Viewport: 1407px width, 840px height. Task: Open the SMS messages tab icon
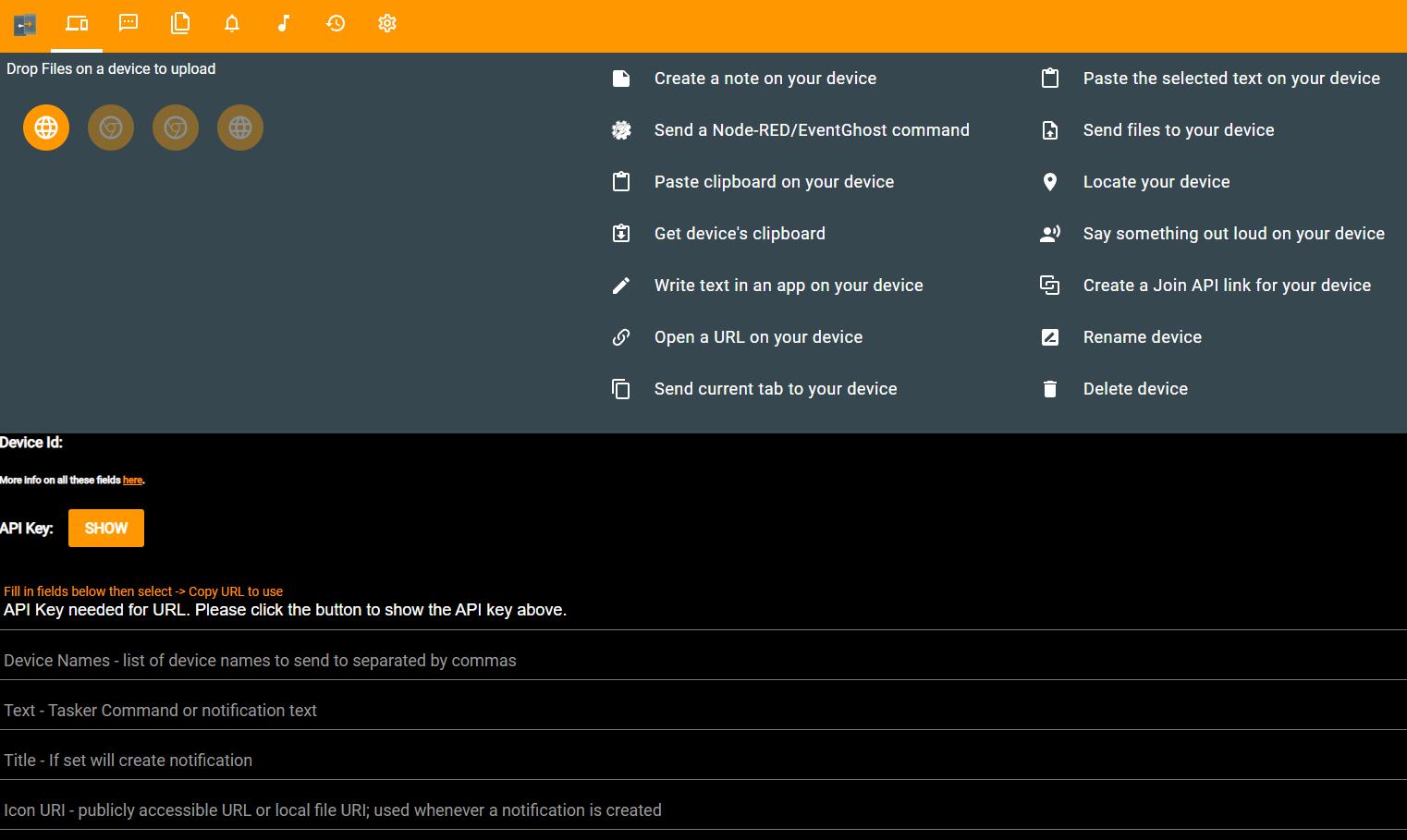[128, 23]
